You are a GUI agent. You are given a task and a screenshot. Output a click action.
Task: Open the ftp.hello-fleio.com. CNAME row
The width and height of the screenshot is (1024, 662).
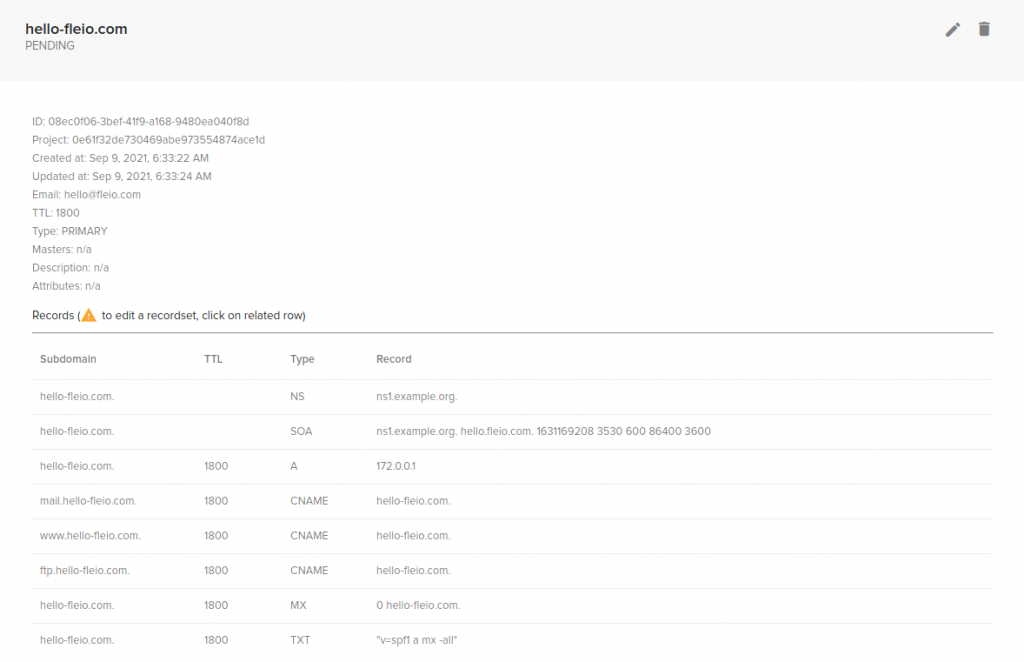513,571
